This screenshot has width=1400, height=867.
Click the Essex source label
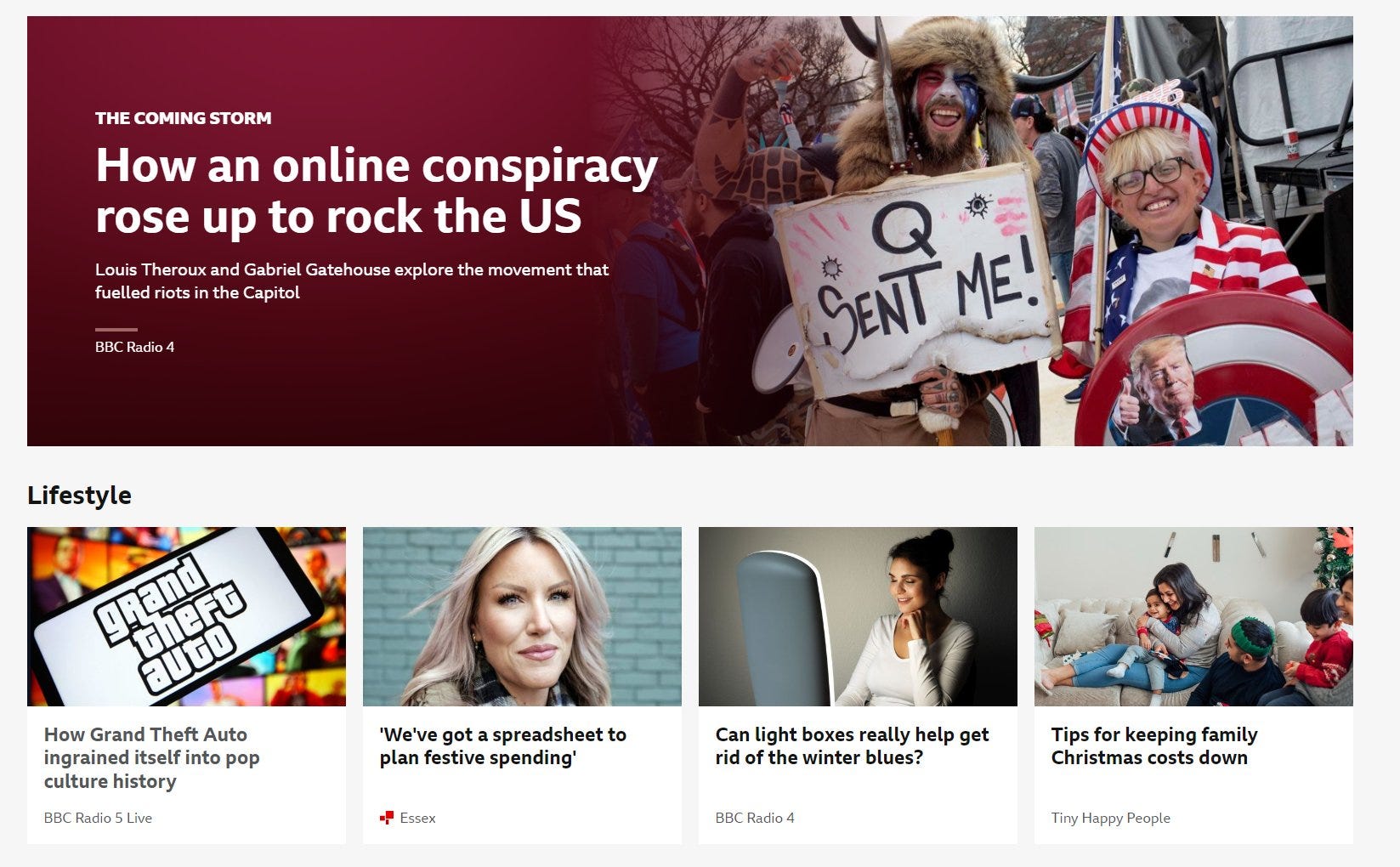pyautogui.click(x=417, y=818)
